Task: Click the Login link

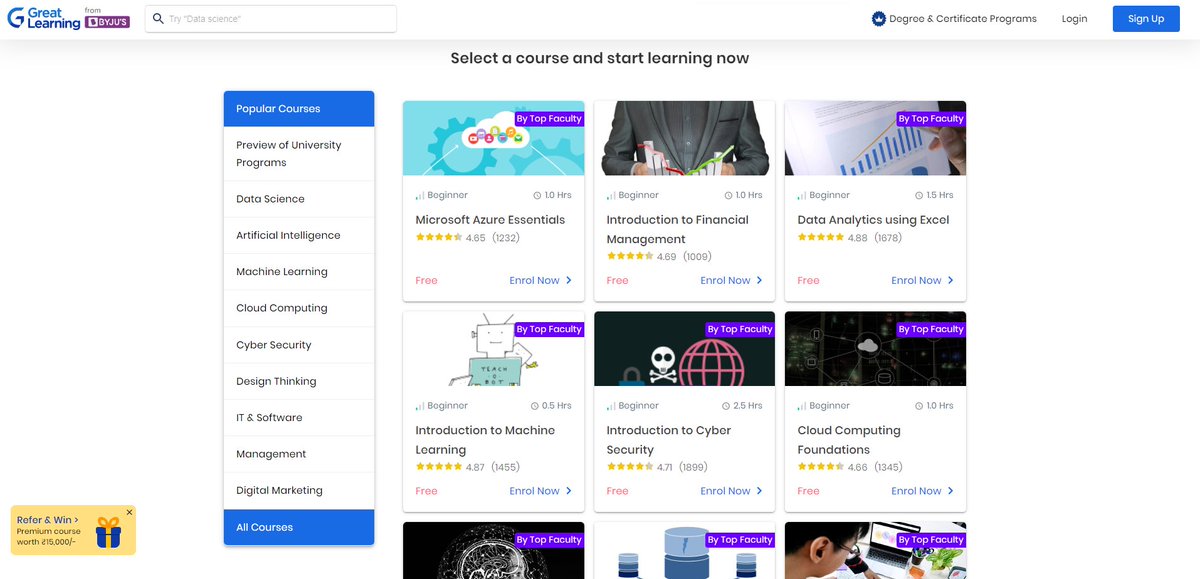Action: 1075,19
